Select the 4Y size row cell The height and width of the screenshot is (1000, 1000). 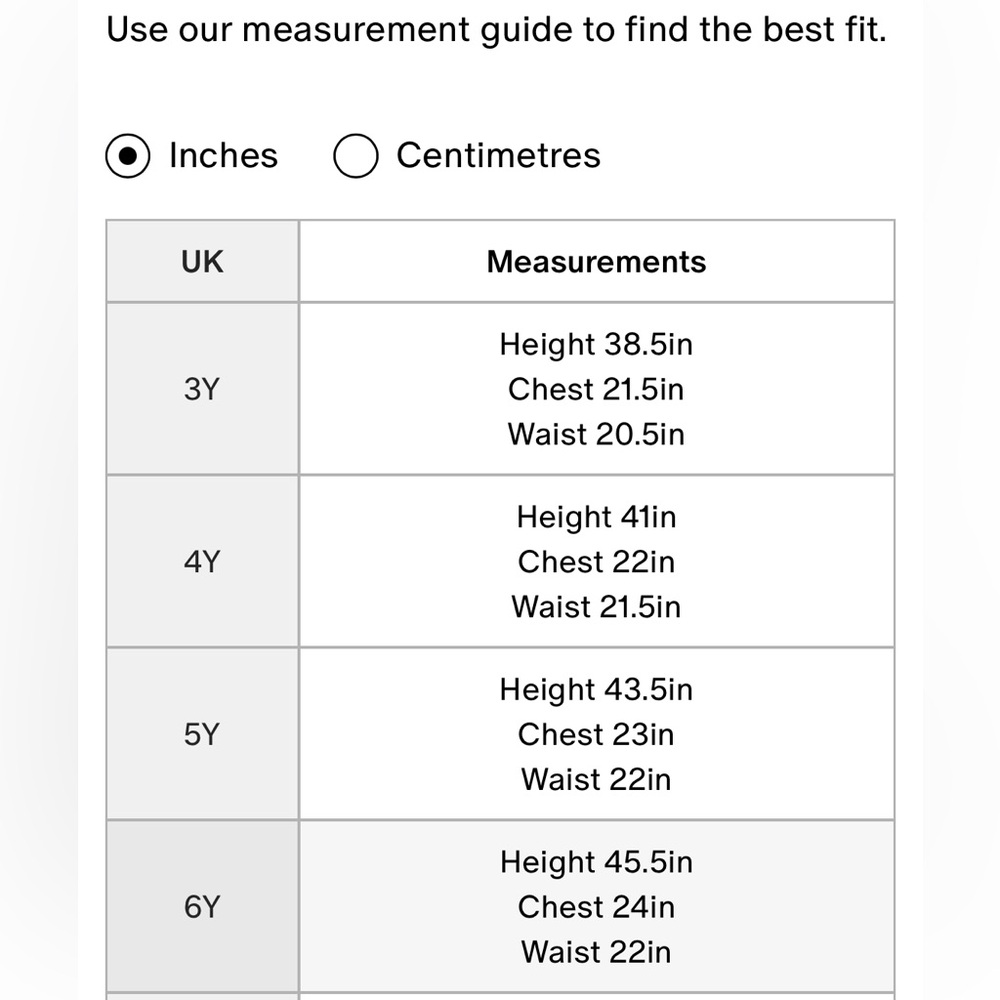pos(202,562)
